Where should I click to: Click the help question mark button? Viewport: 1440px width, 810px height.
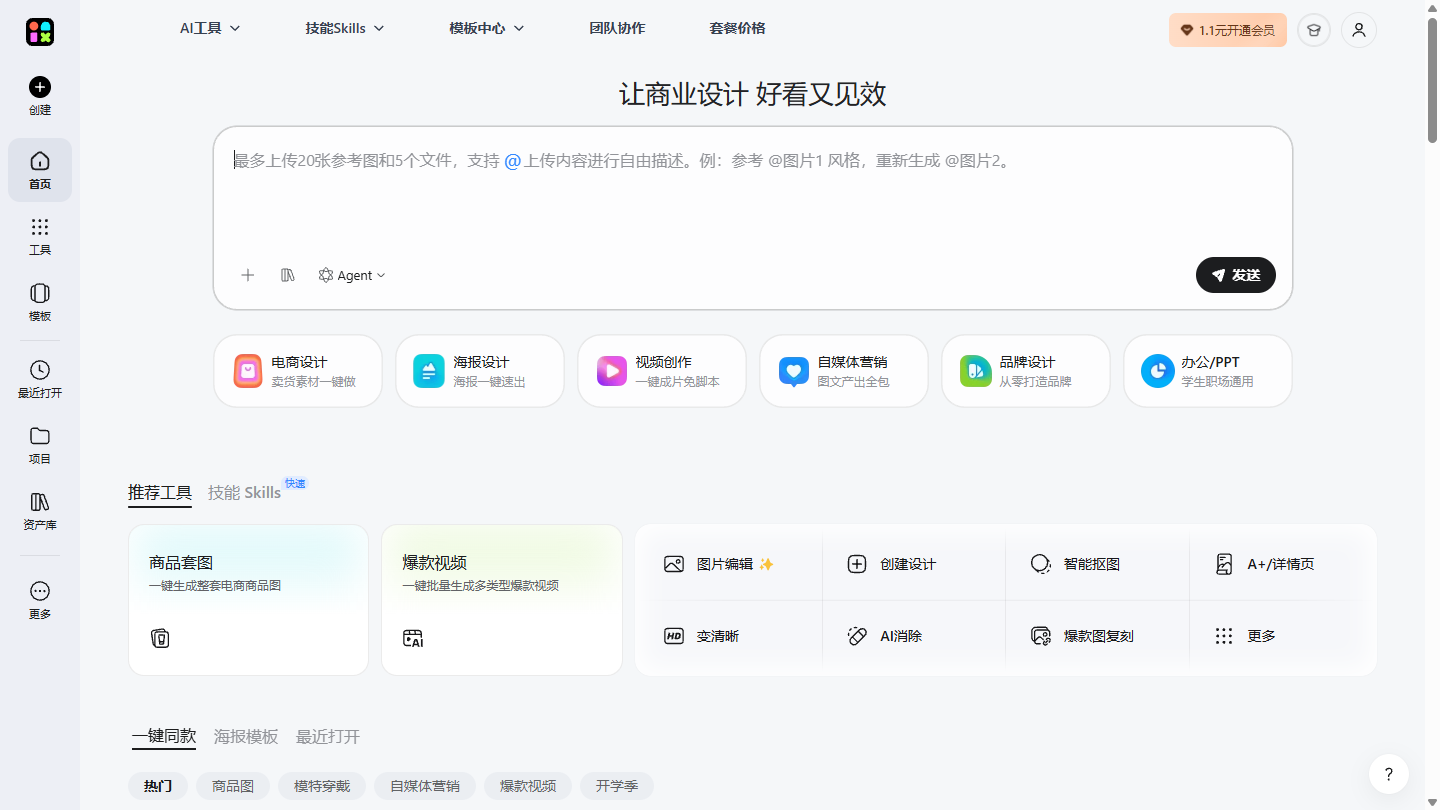[1389, 774]
